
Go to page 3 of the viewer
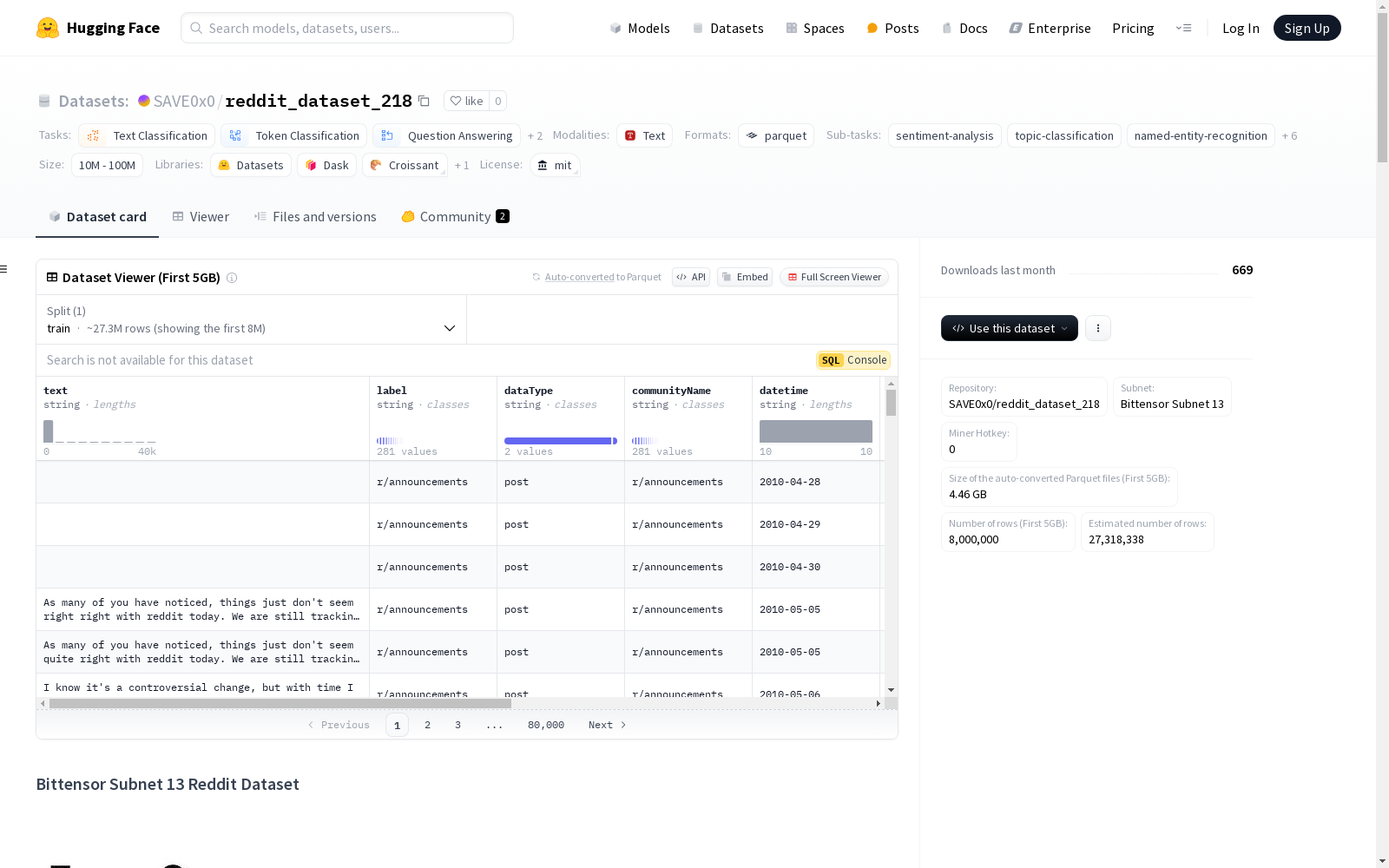(x=458, y=725)
